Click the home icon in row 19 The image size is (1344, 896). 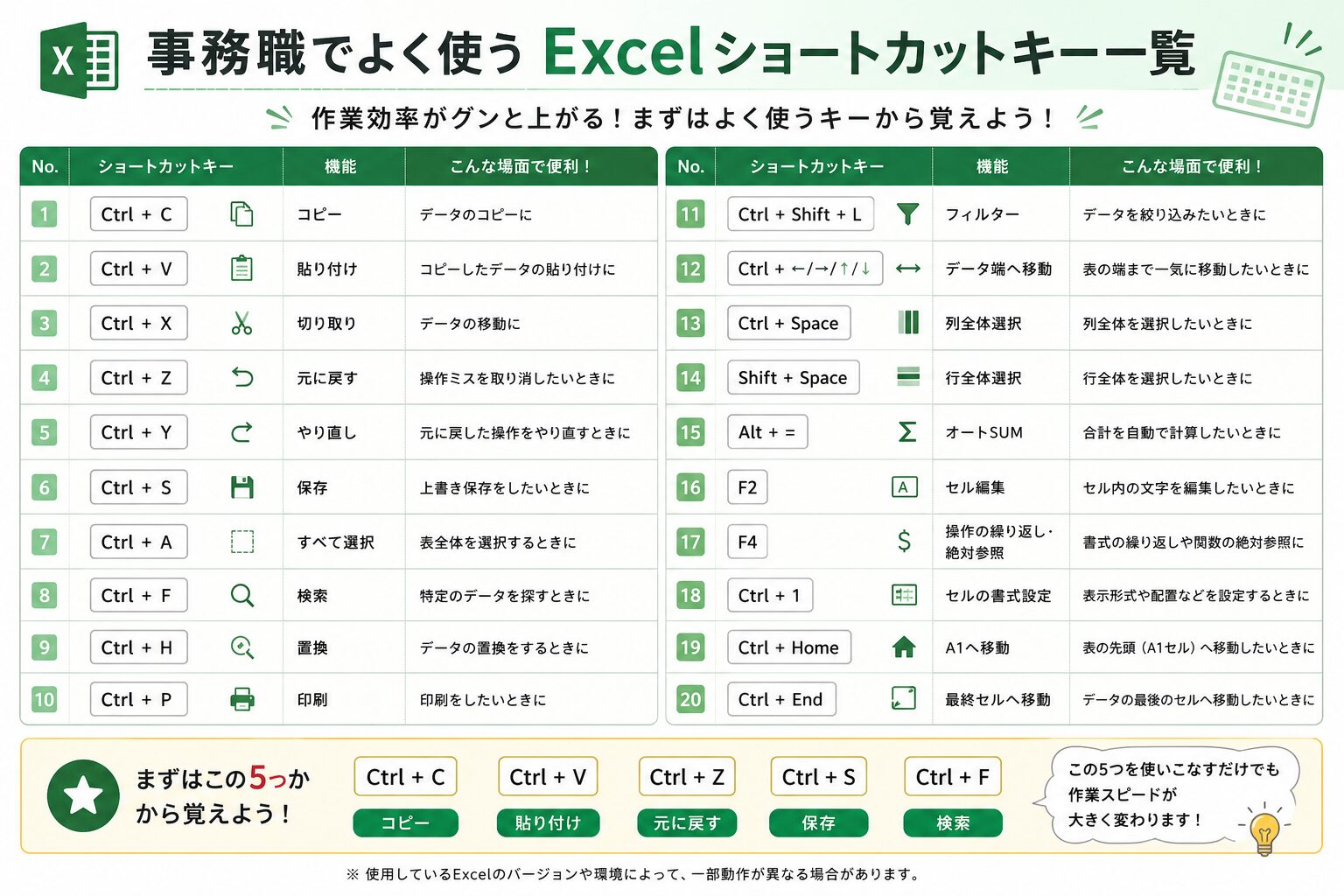pyautogui.click(x=904, y=647)
